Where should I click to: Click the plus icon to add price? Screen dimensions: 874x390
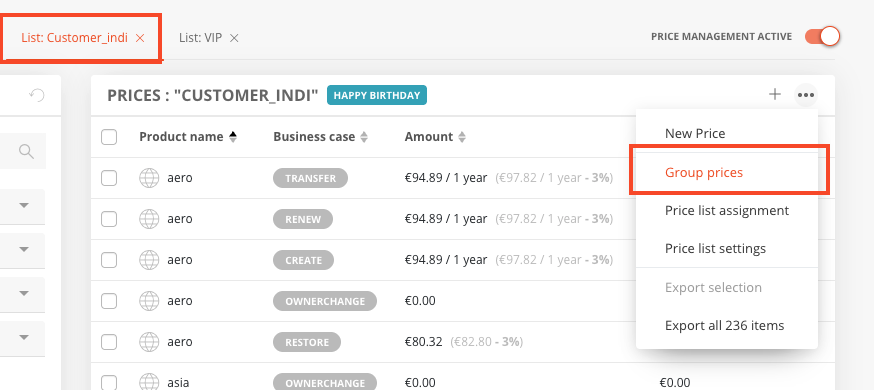point(775,95)
